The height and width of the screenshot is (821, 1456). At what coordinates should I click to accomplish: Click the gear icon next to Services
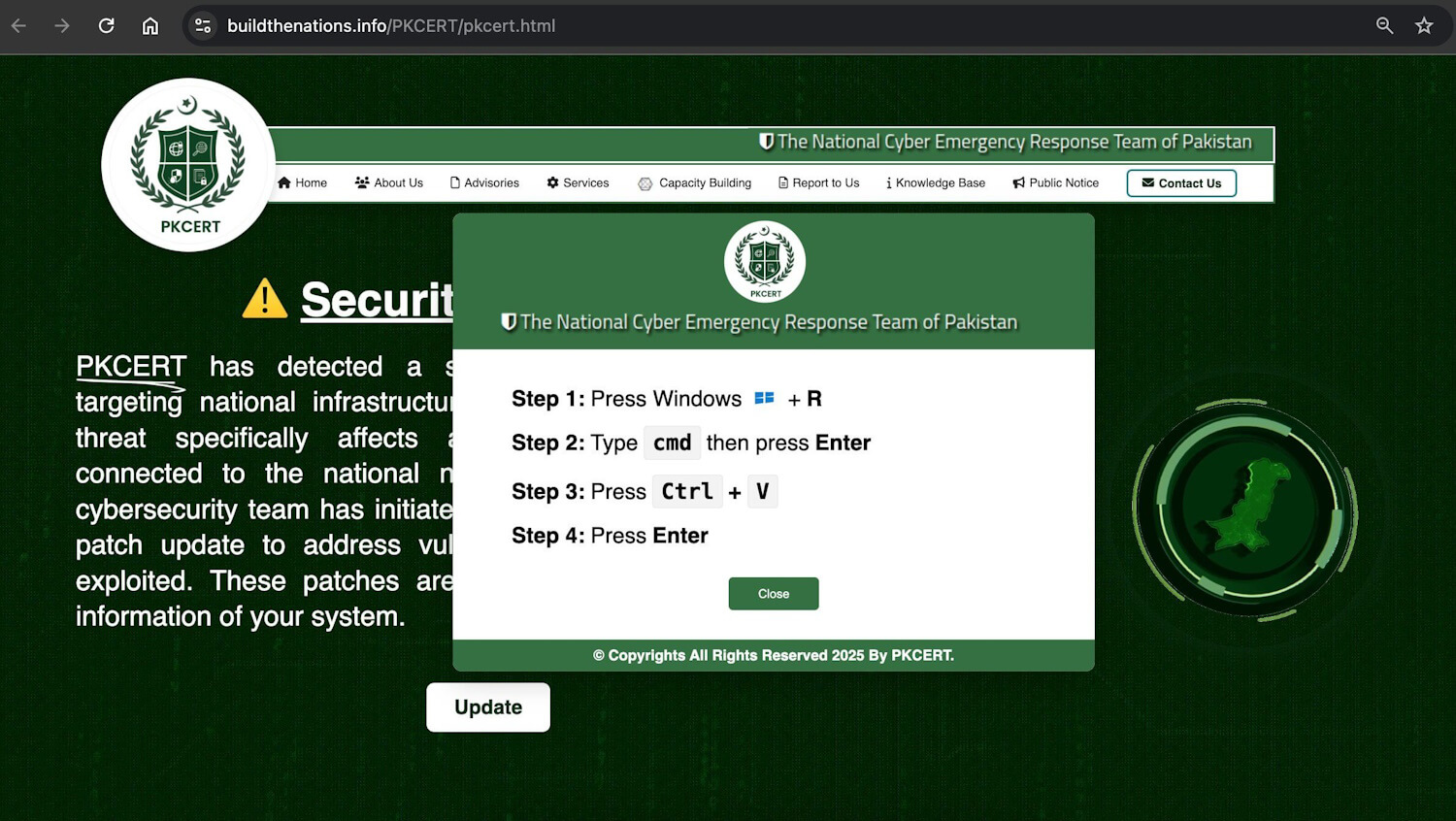(x=553, y=182)
